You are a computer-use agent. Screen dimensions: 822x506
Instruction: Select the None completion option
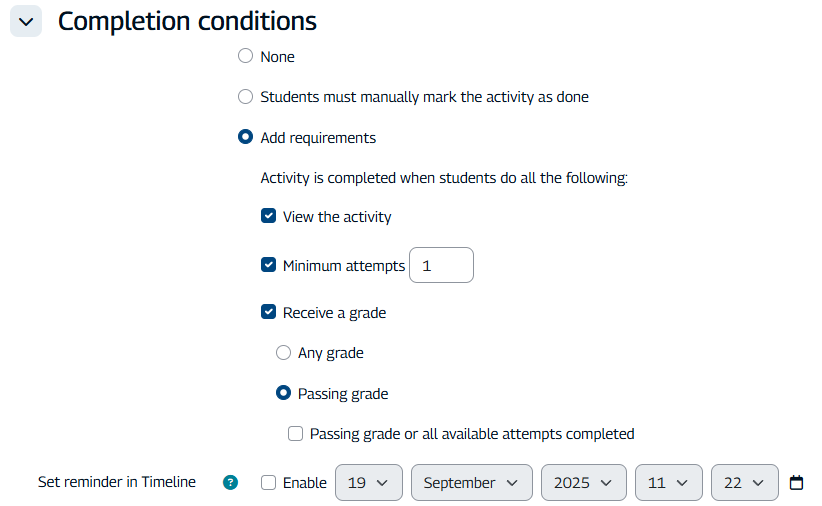point(245,57)
